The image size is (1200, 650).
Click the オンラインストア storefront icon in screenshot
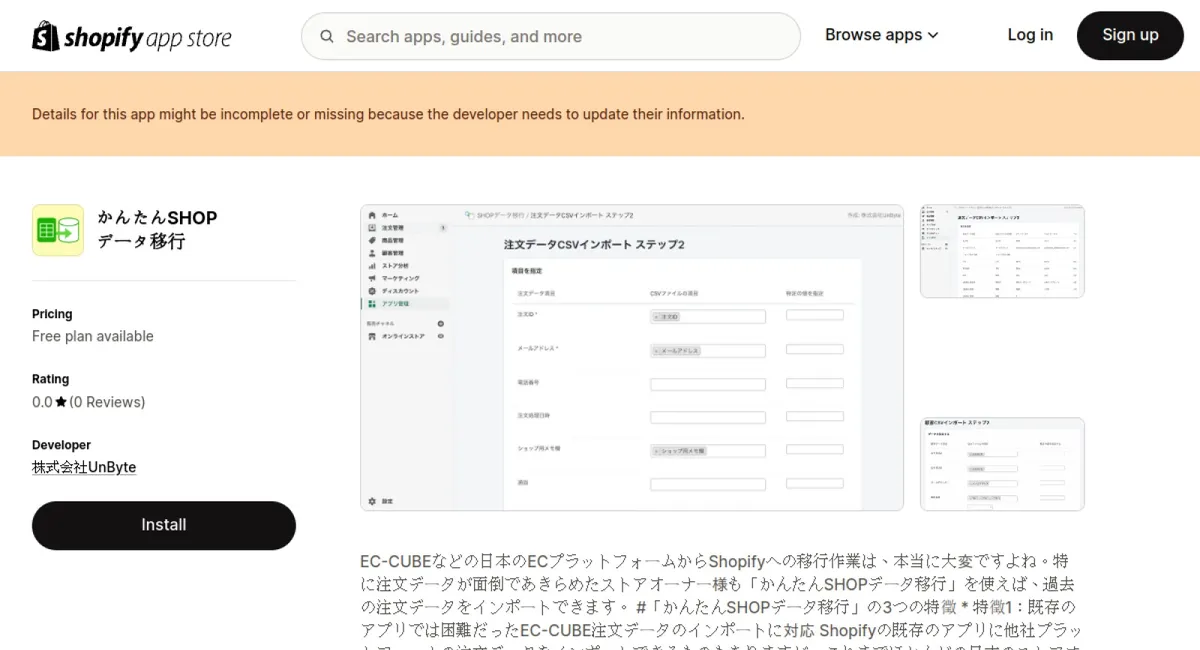[372, 336]
